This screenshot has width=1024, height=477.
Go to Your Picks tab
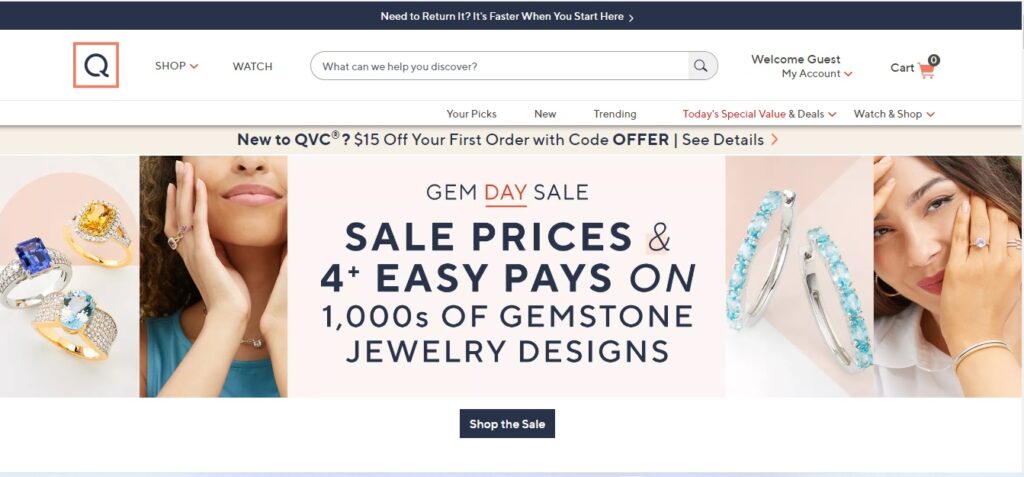[x=471, y=114]
